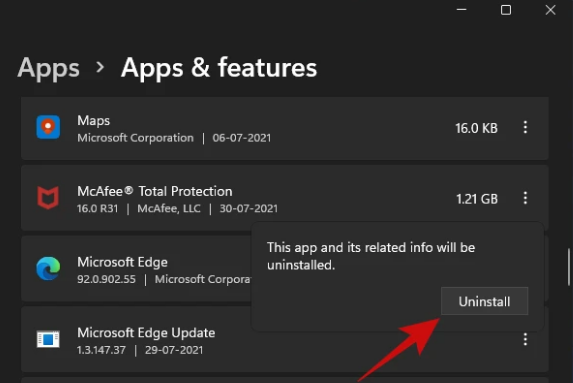Click Microsoft Corporation under Maps

point(135,138)
